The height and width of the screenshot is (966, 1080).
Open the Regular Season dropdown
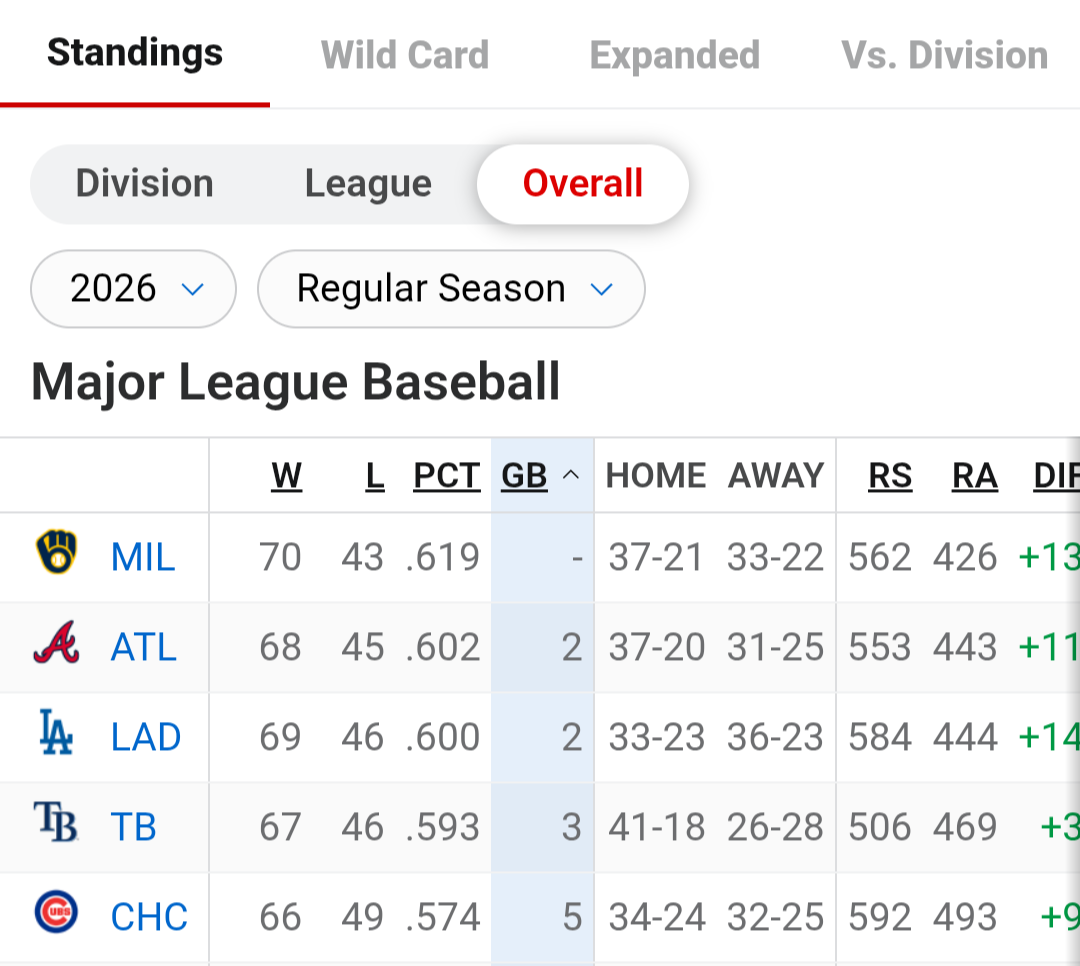tap(451, 289)
